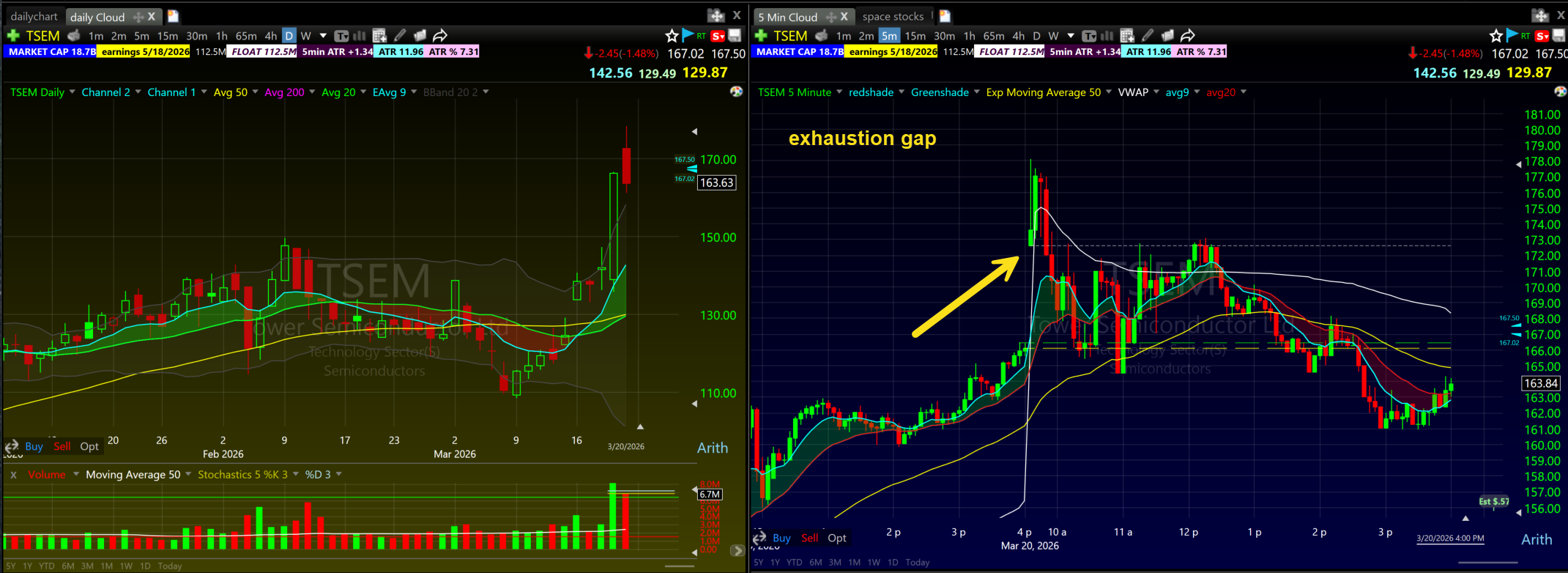Click the favorite star icon in right chart
Viewport: 1568px width, 573px height.
tap(1495, 35)
